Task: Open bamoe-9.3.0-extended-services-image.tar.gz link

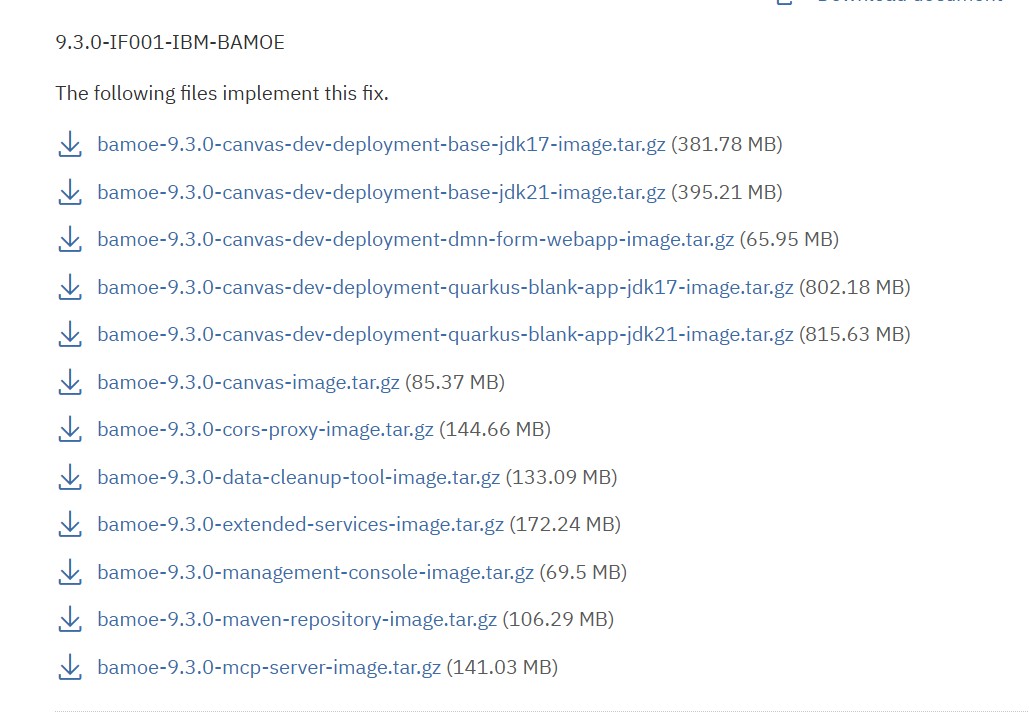Action: pos(301,524)
